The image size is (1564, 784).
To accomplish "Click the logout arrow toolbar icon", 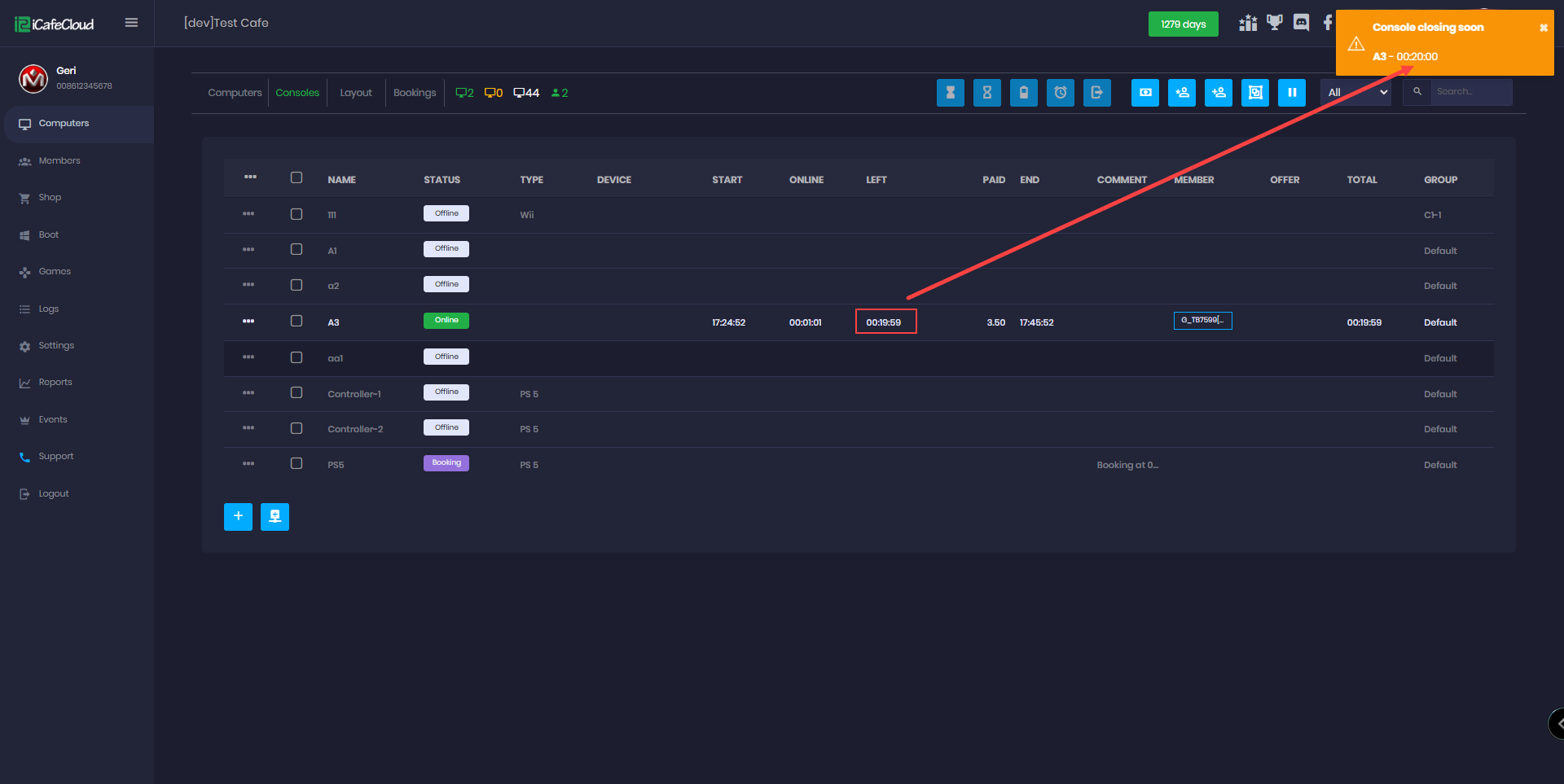I will point(1096,93).
